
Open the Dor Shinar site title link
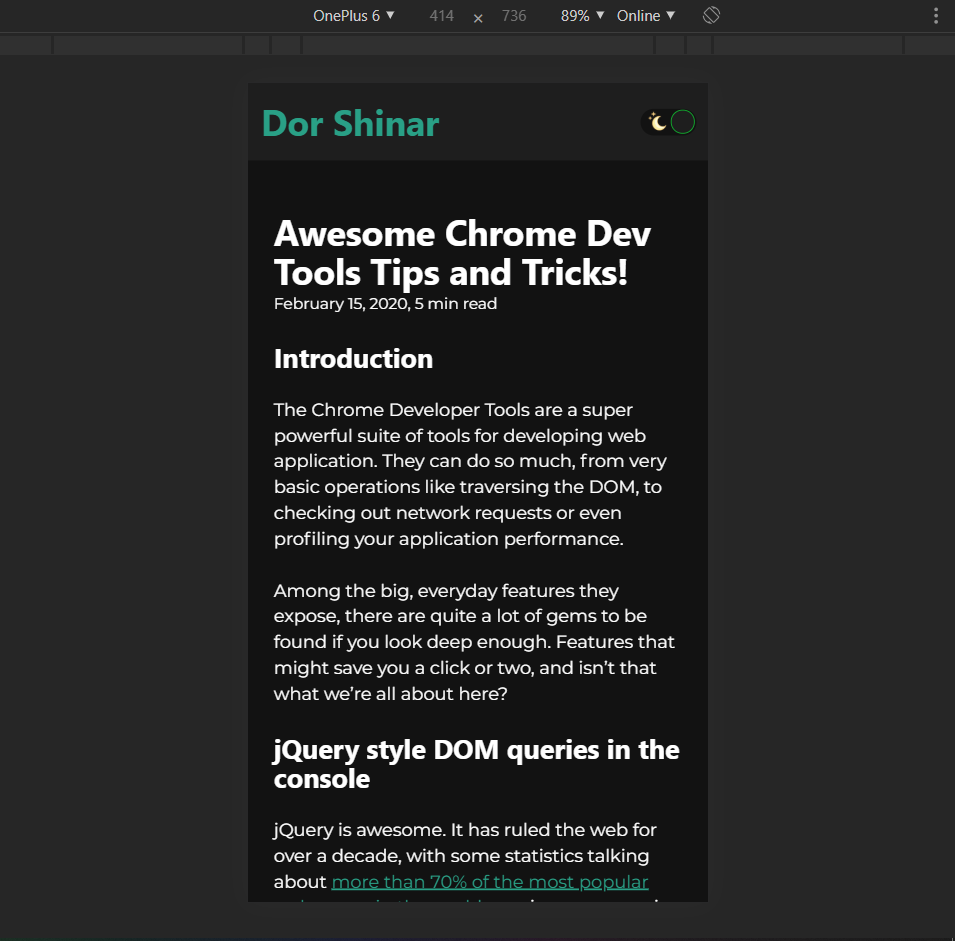(350, 124)
